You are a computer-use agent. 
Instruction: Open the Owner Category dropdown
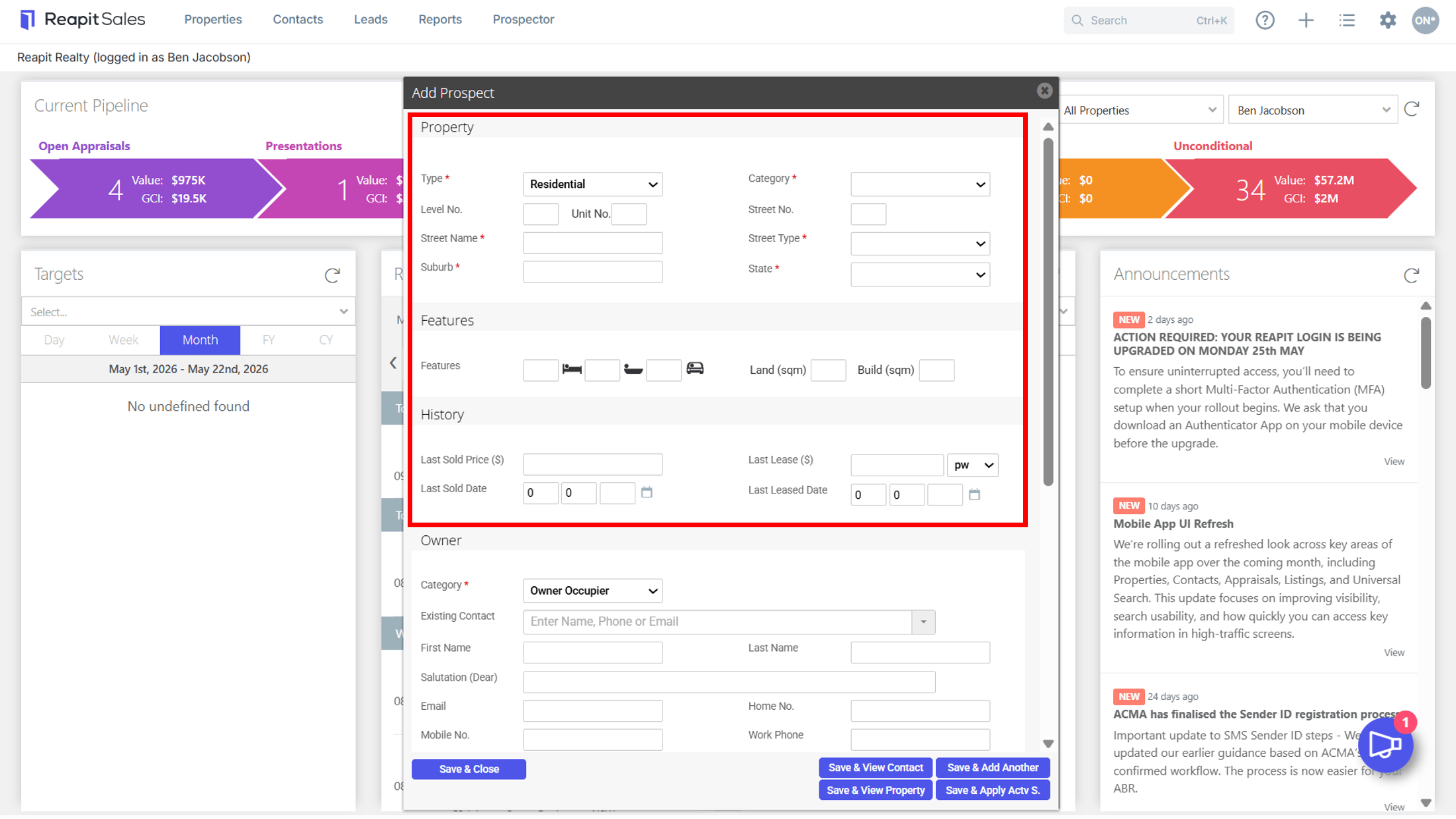(592, 591)
